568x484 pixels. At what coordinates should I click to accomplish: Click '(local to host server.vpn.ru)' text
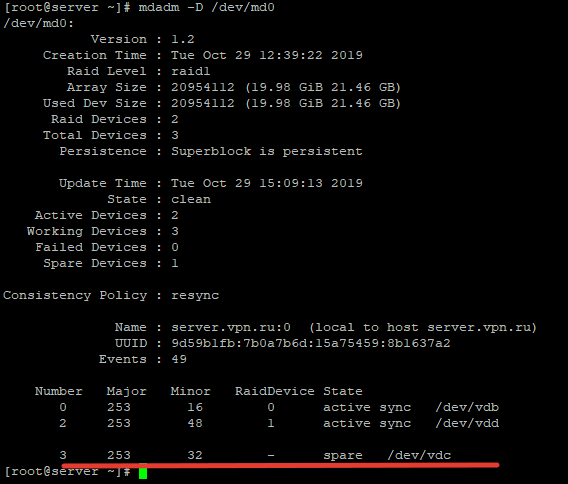(x=423, y=327)
